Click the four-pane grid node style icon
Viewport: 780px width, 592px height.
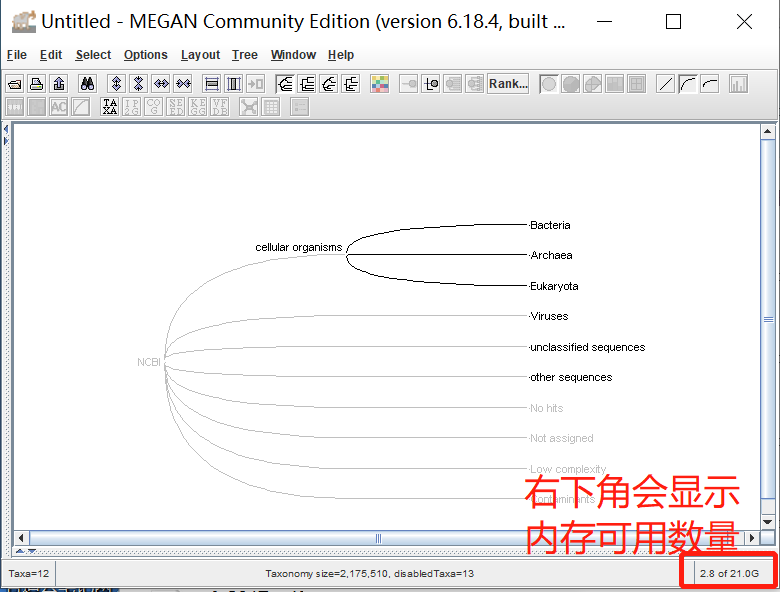tap(636, 84)
